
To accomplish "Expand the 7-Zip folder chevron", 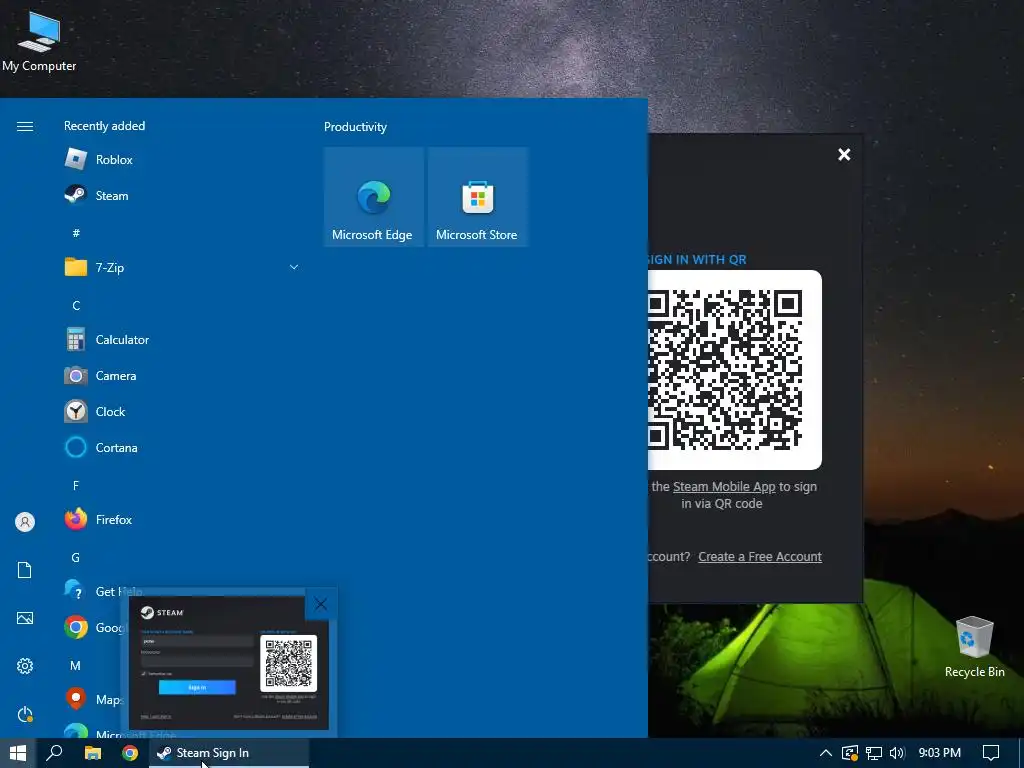I will [x=294, y=267].
